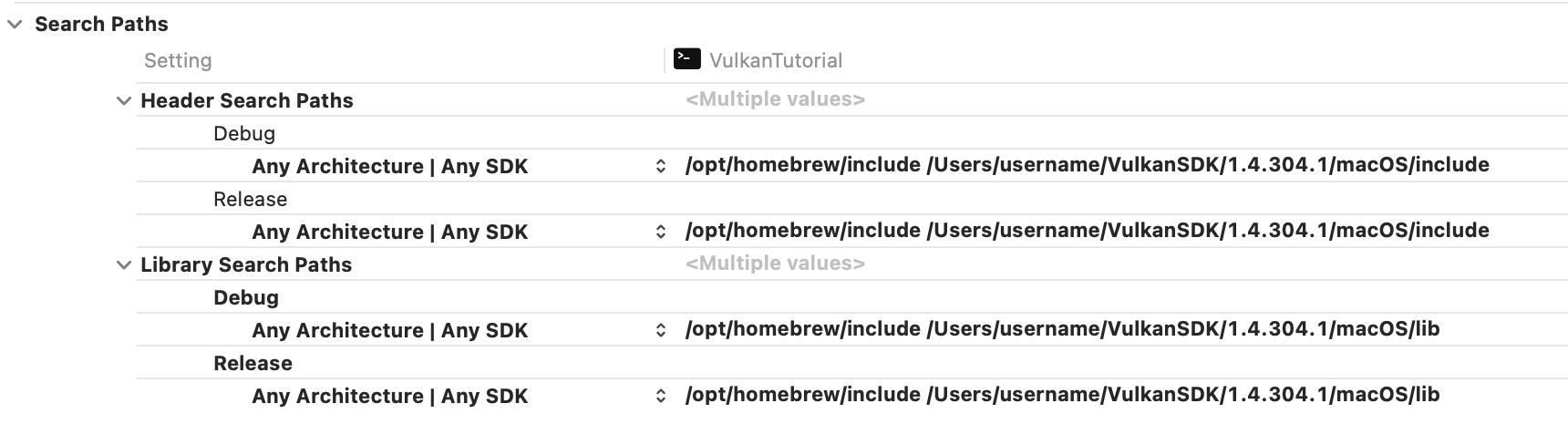Collapse the Library Search Paths setting
Screen dimensions: 1568x445
tap(124, 265)
